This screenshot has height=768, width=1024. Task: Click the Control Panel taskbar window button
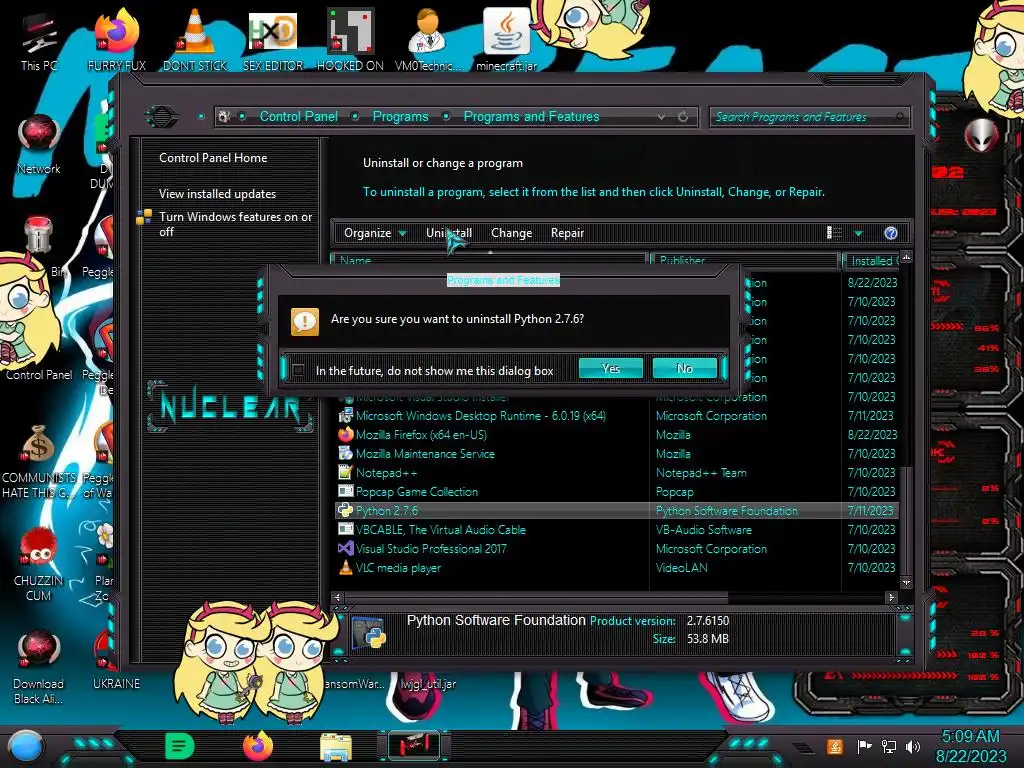[x=413, y=746]
